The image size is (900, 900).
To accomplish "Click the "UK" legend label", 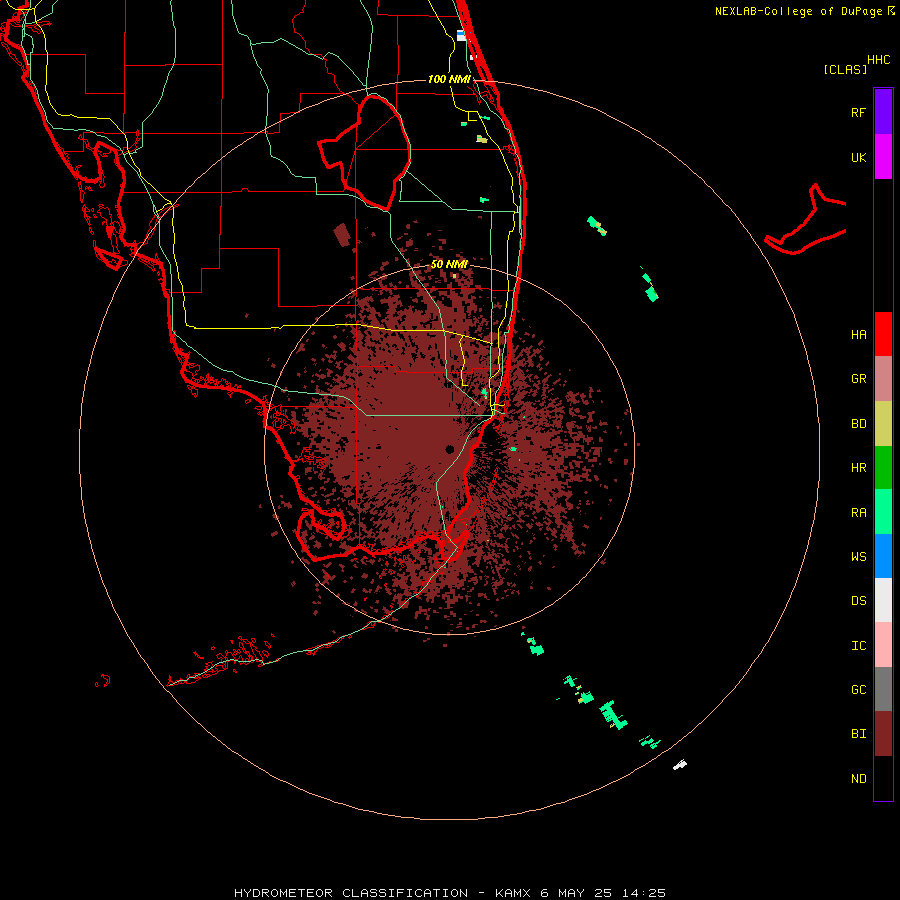I will point(858,158).
